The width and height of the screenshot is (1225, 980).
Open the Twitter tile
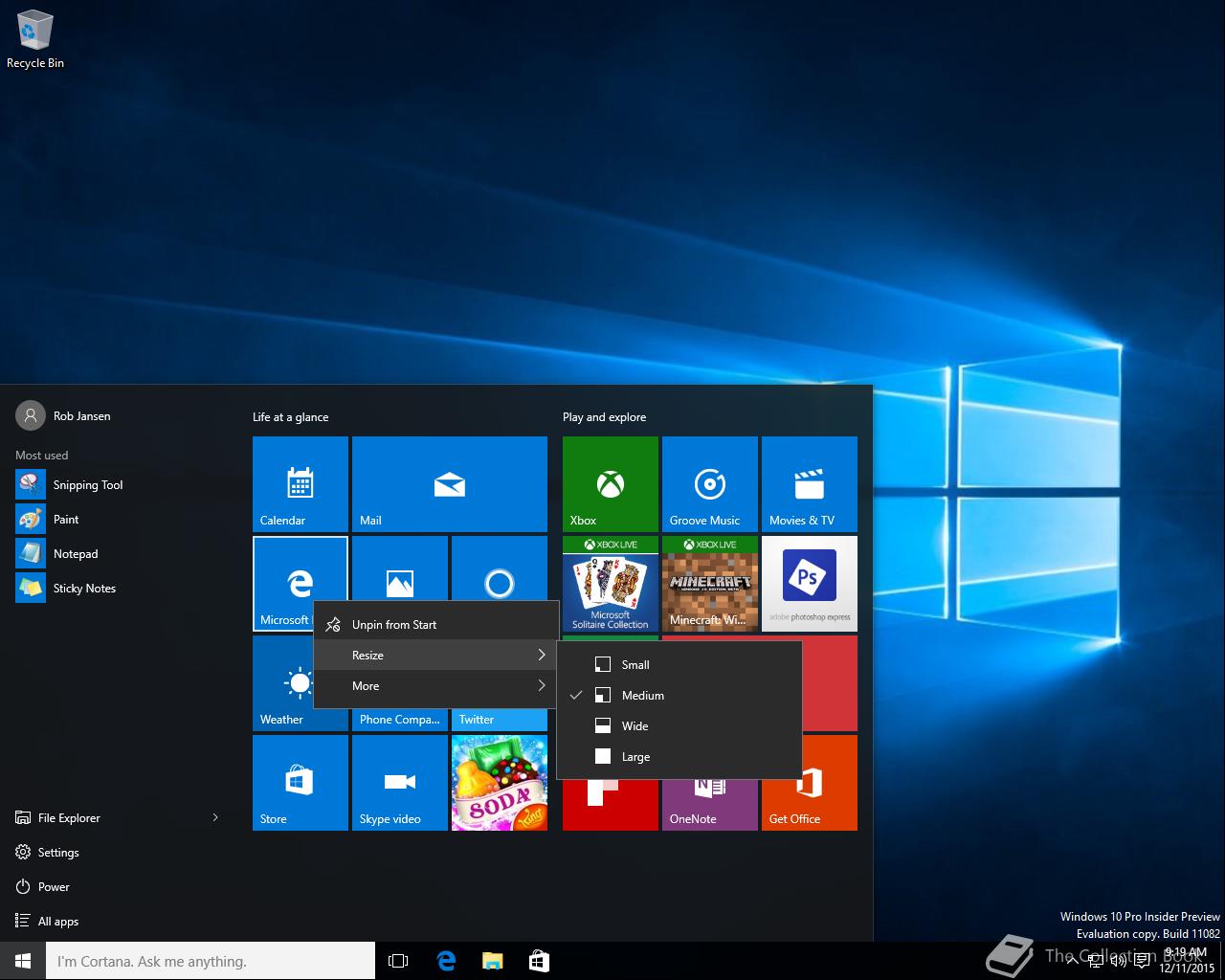(x=500, y=720)
